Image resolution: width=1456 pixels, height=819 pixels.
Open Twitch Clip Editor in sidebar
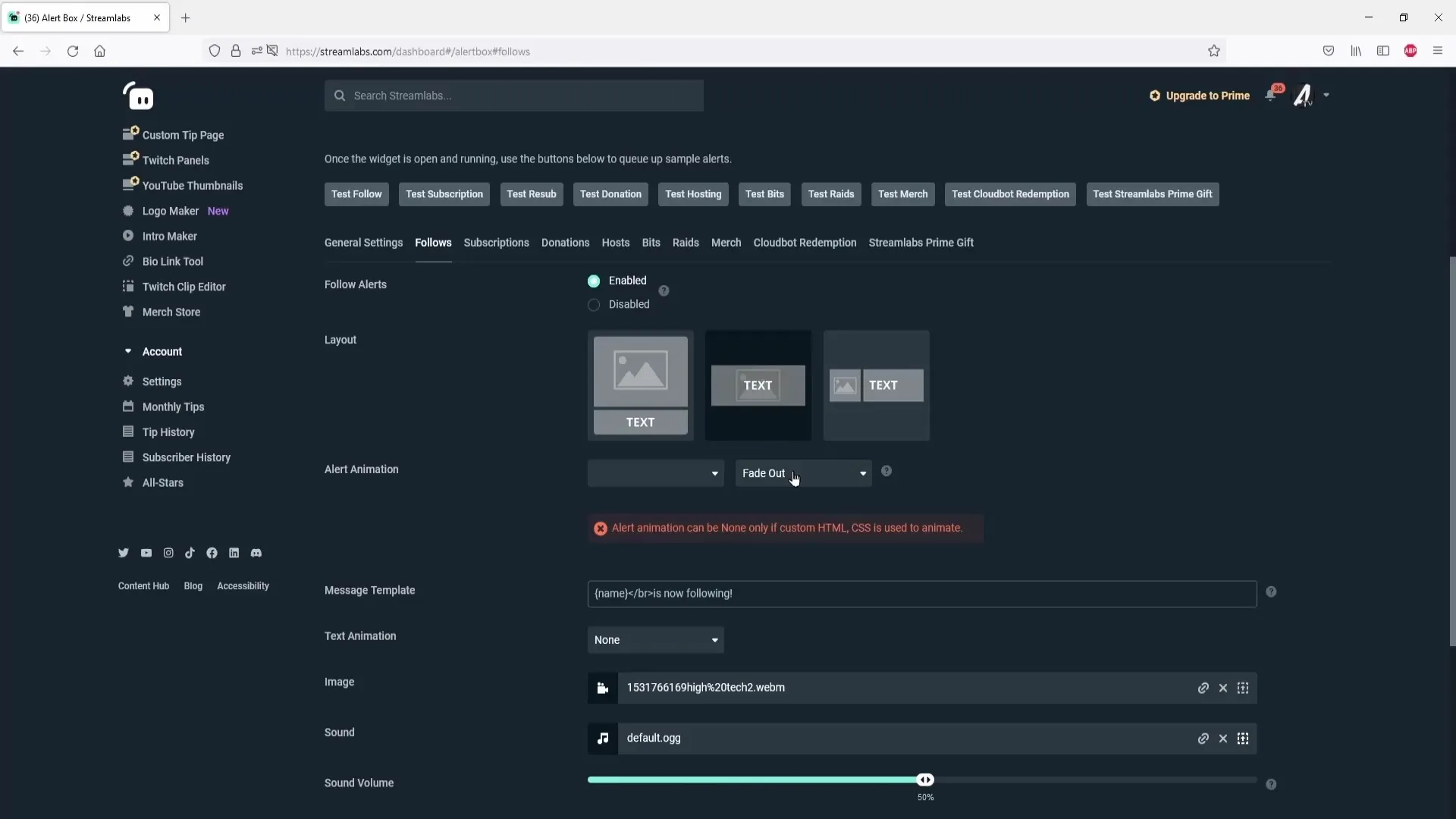pos(184,287)
